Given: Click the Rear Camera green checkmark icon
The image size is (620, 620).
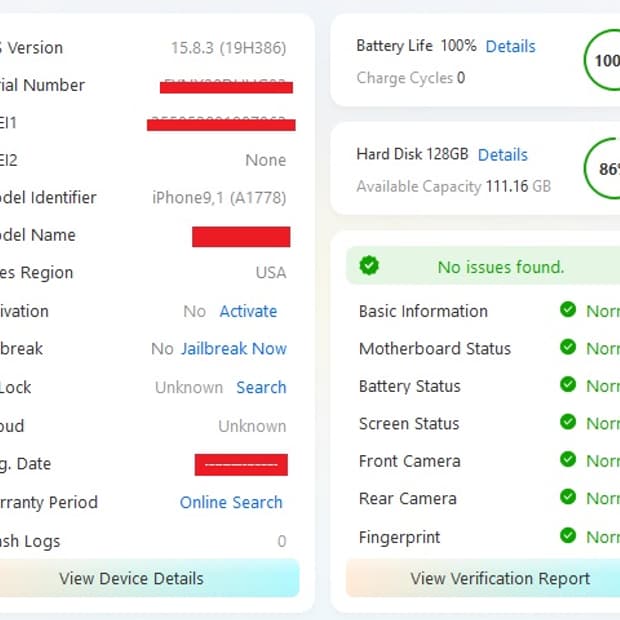Looking at the screenshot, I should 568,497.
